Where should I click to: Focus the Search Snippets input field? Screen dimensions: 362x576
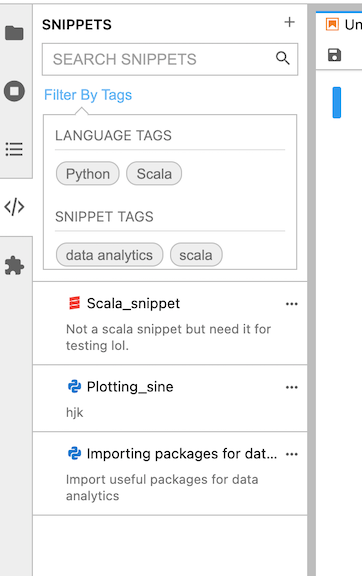pyautogui.click(x=170, y=60)
